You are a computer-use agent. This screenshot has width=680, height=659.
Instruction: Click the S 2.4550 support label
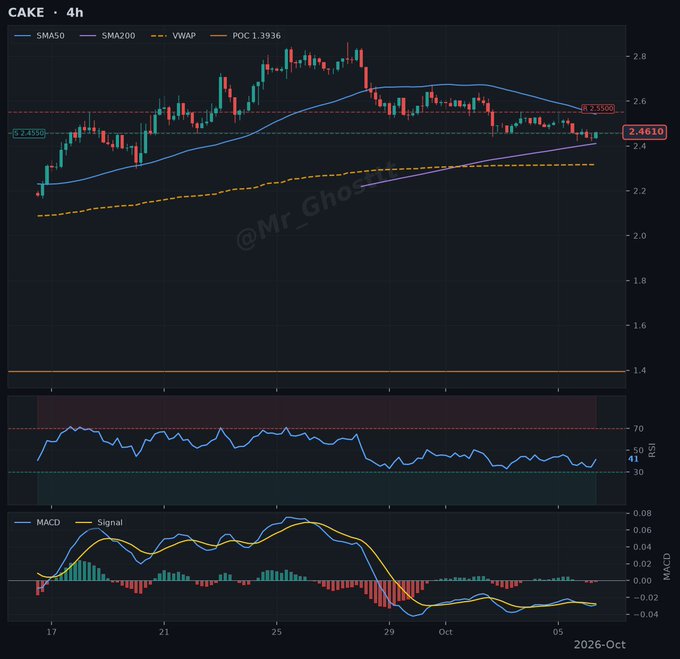coord(29,133)
